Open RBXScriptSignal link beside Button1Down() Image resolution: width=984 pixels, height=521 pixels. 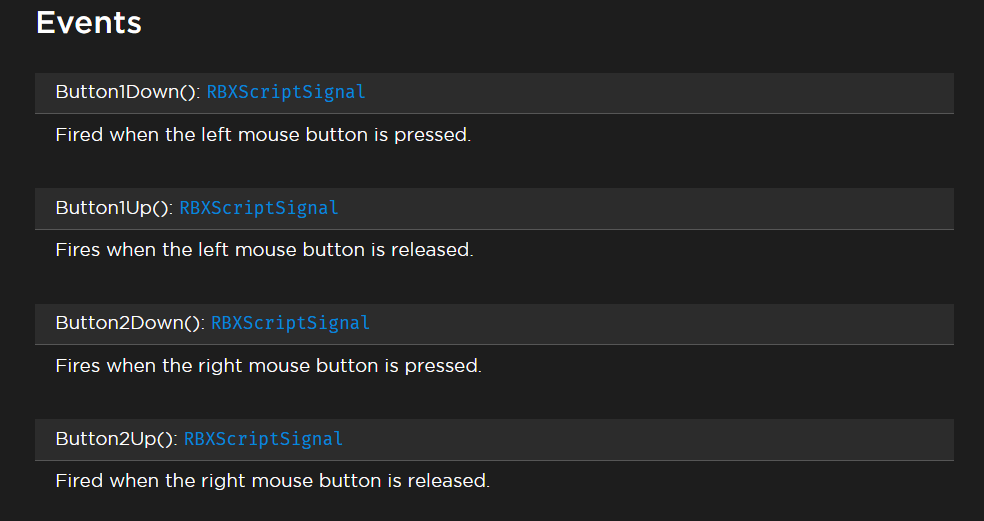(286, 92)
